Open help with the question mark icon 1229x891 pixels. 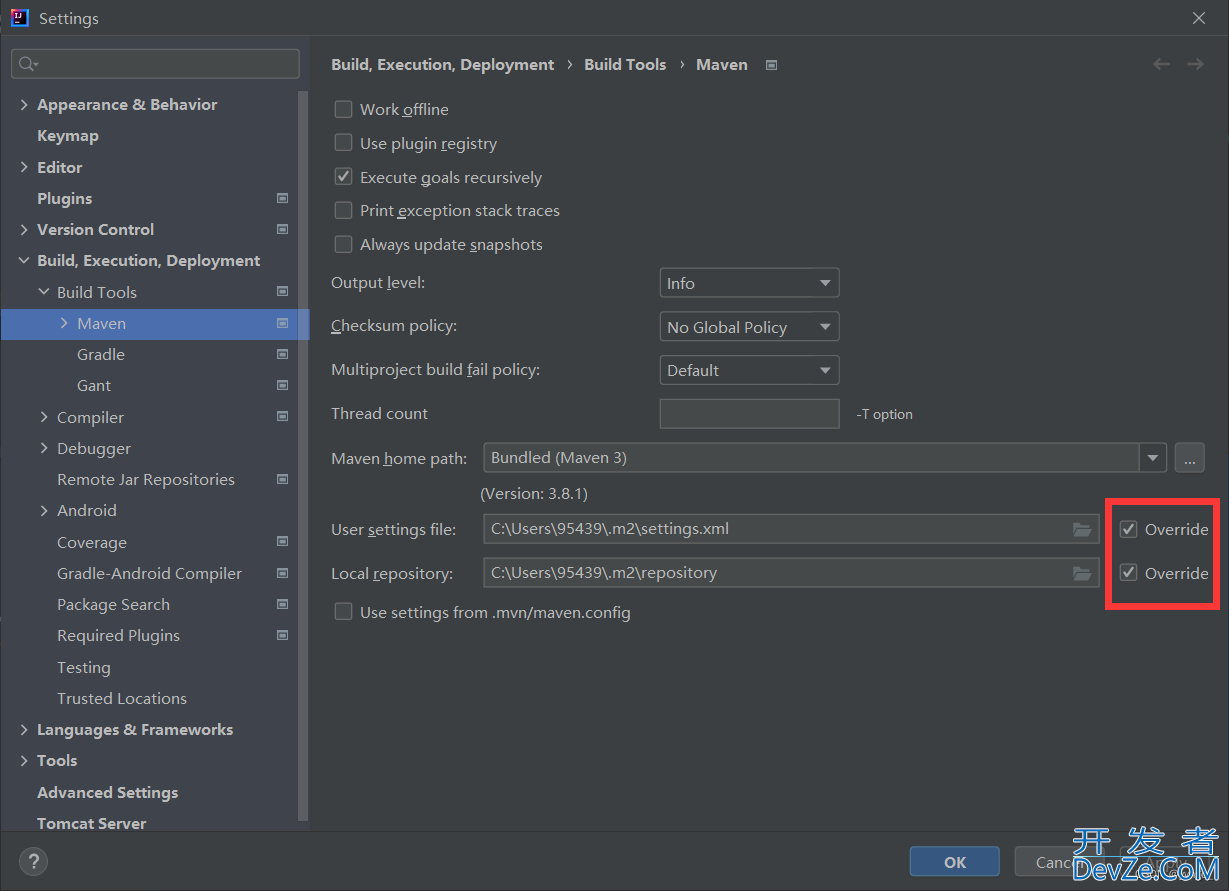[33, 861]
